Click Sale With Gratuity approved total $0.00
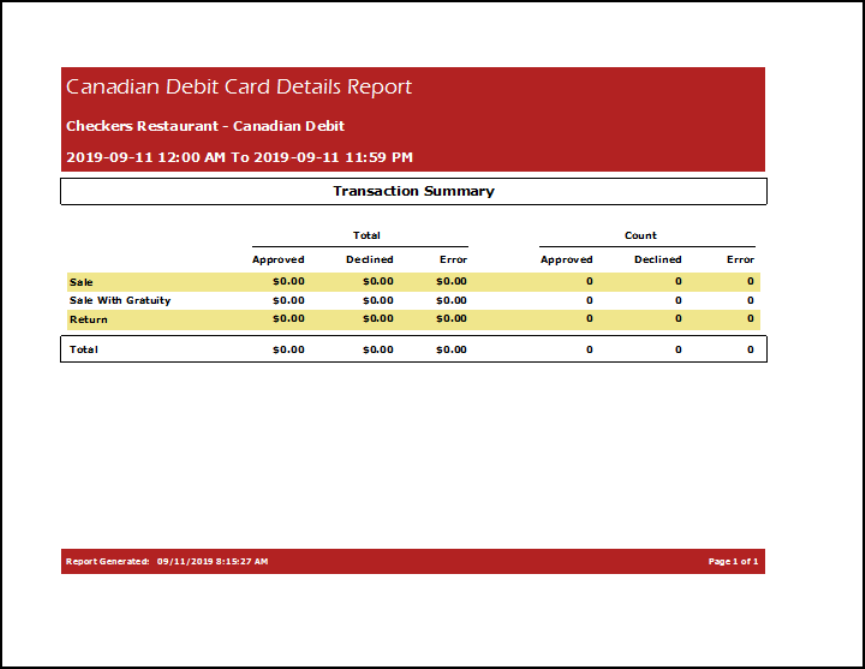Screen dimensions: 865x669 click(x=289, y=301)
